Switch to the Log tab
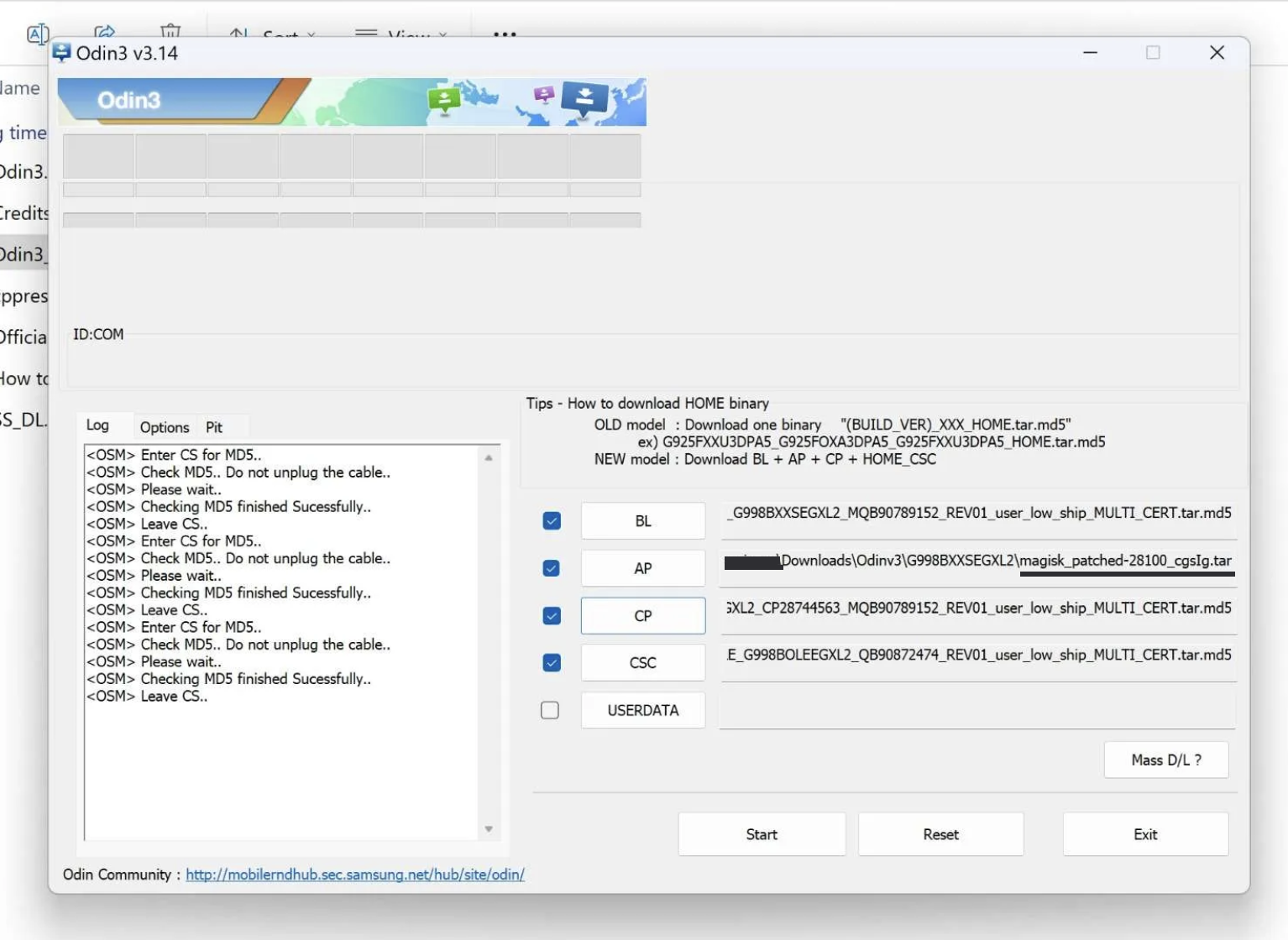 pyautogui.click(x=98, y=426)
